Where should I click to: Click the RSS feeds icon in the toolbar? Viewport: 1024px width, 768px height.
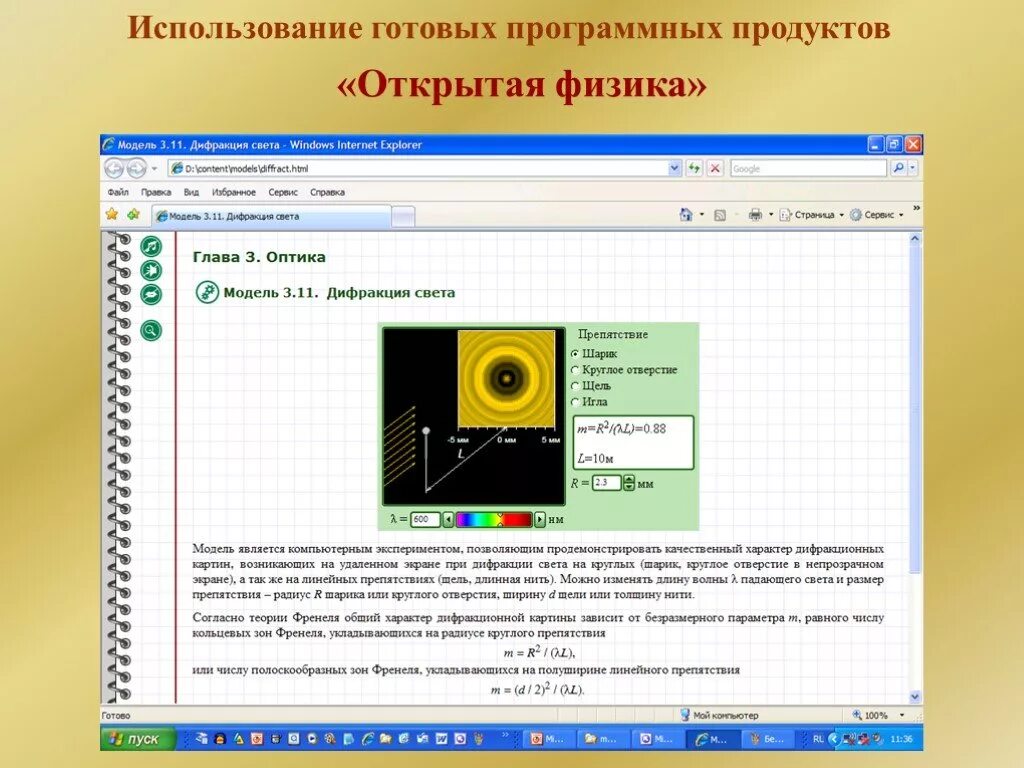[x=719, y=214]
